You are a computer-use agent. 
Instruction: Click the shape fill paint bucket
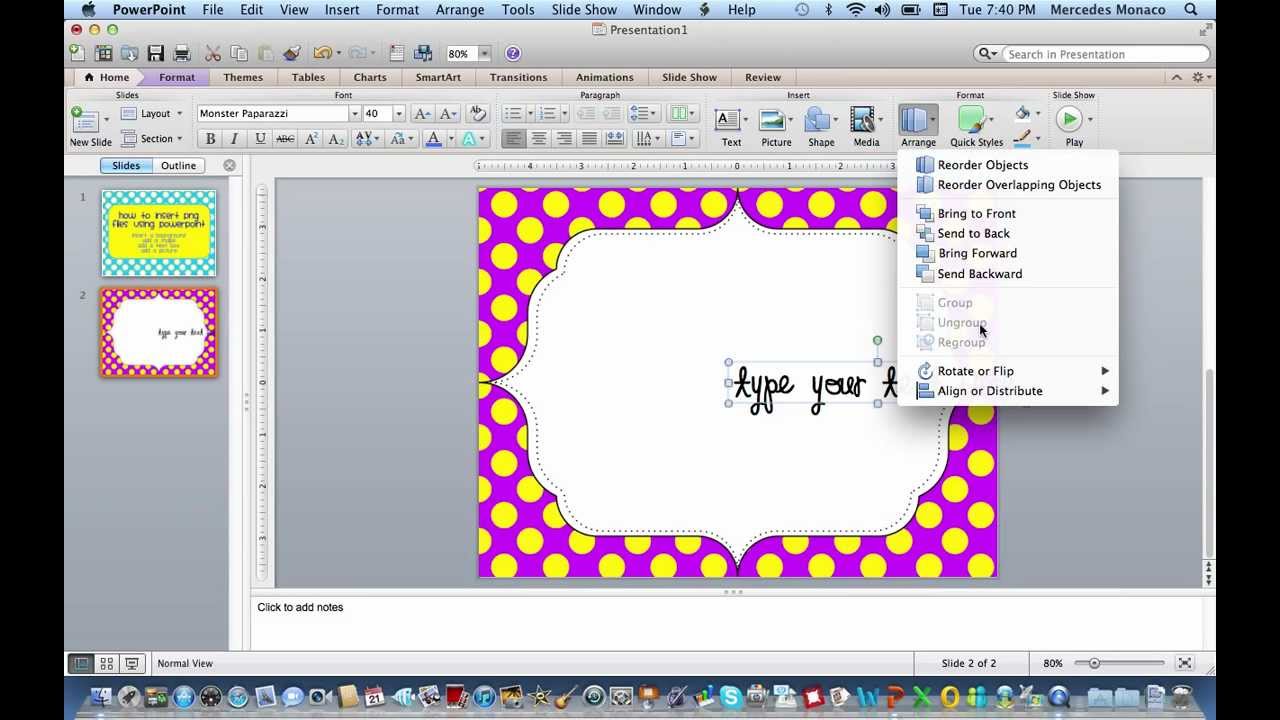[1022, 114]
